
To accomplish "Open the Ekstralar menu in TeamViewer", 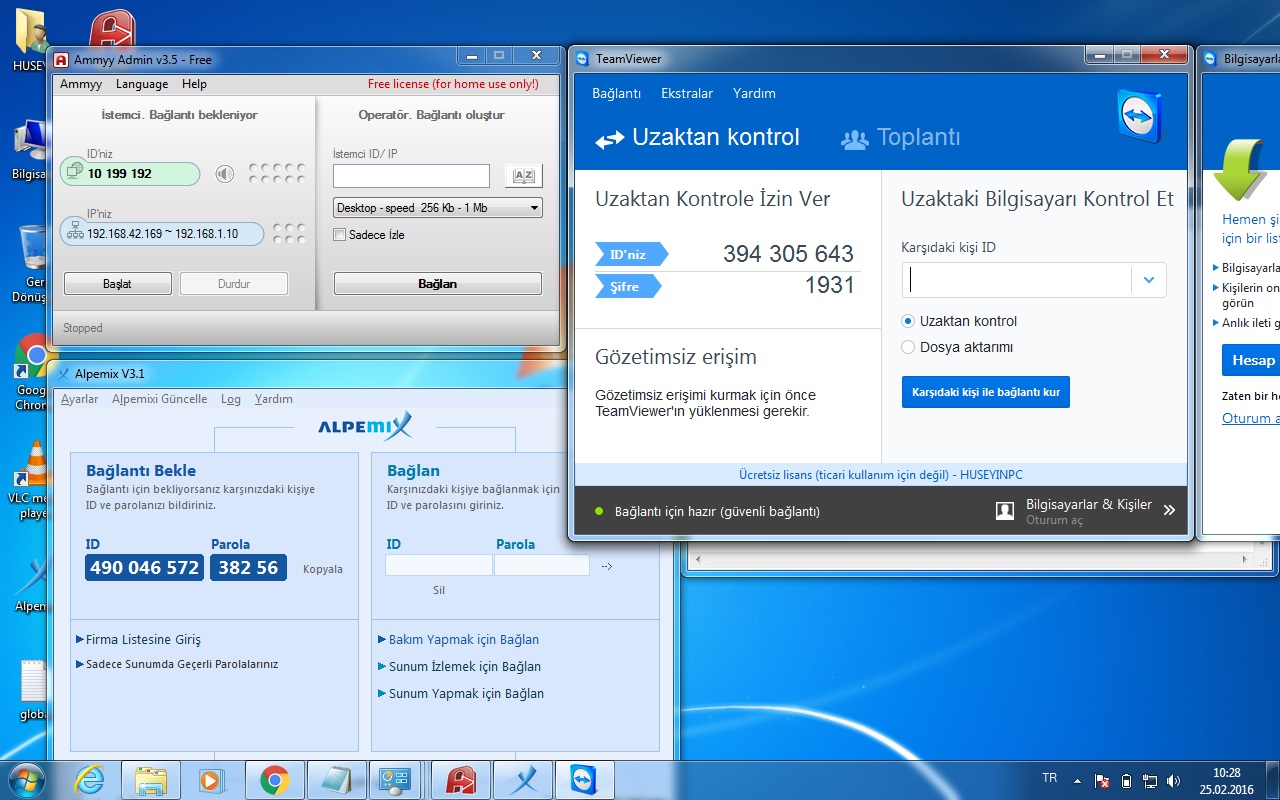I will click(686, 93).
